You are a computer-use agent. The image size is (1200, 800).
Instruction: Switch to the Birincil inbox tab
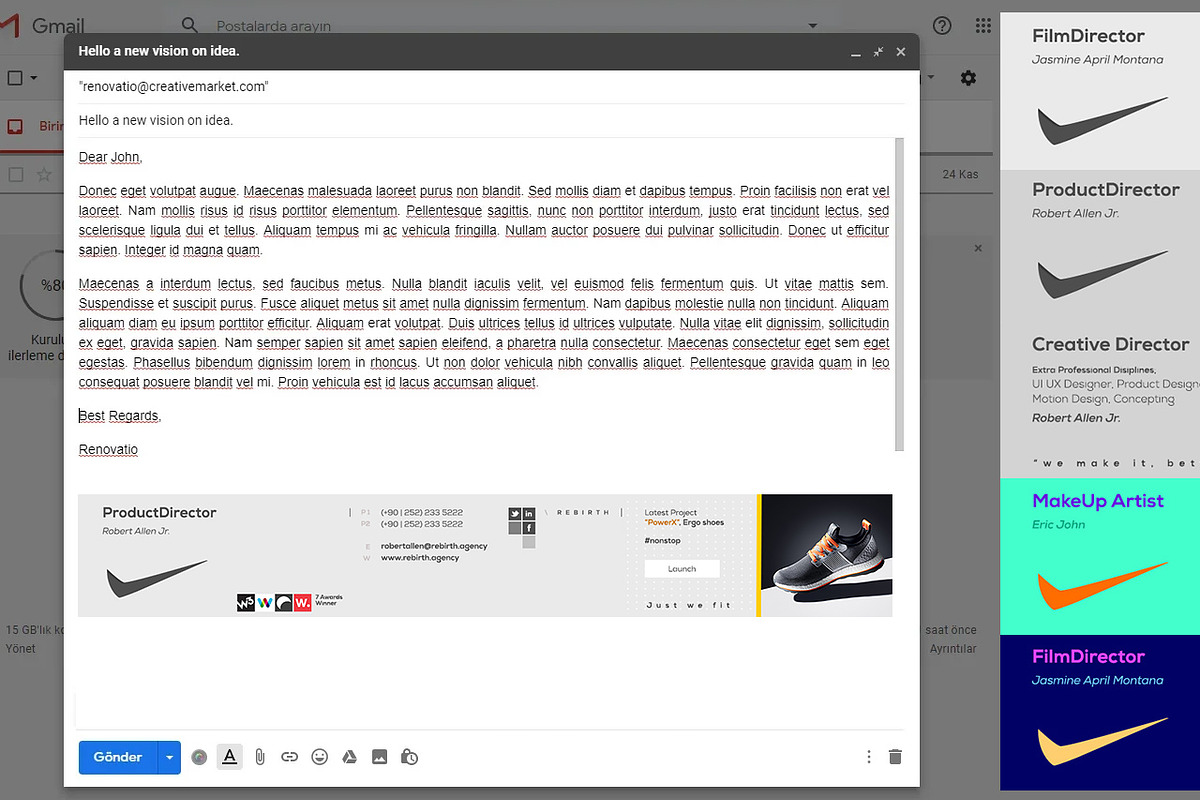[x=33, y=127]
